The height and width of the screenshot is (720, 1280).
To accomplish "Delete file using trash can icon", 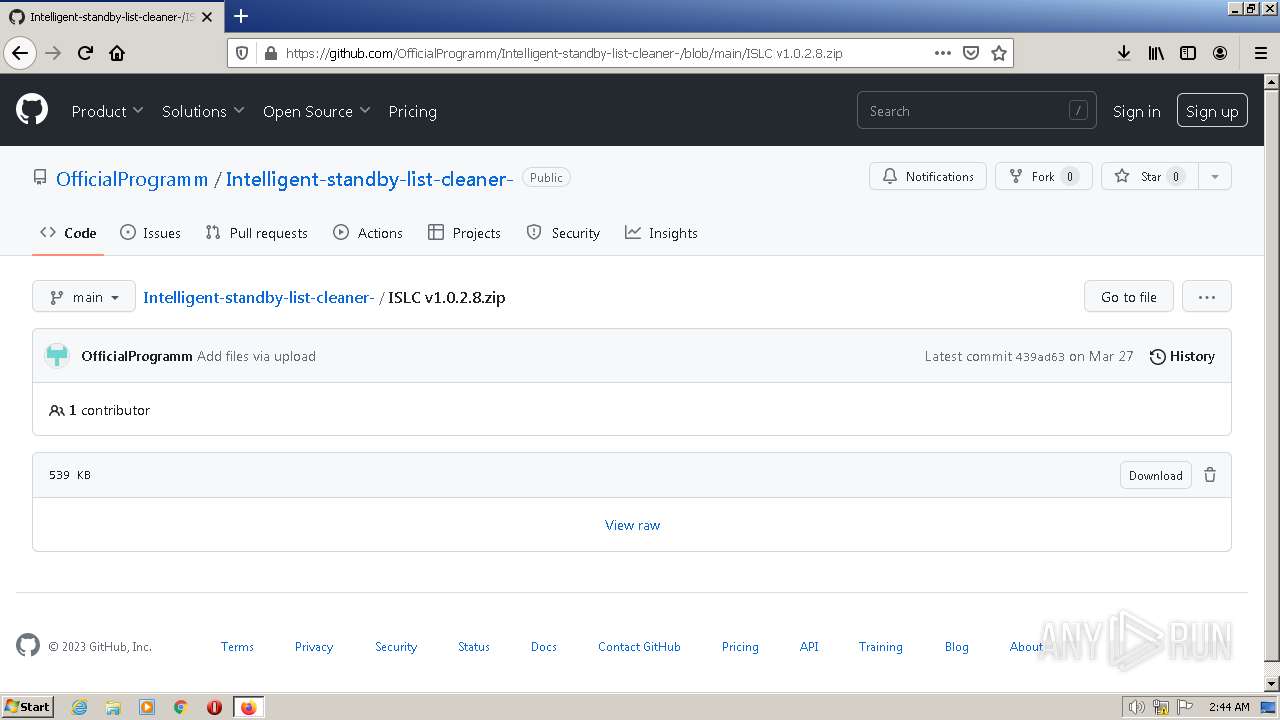I will pos(1210,475).
